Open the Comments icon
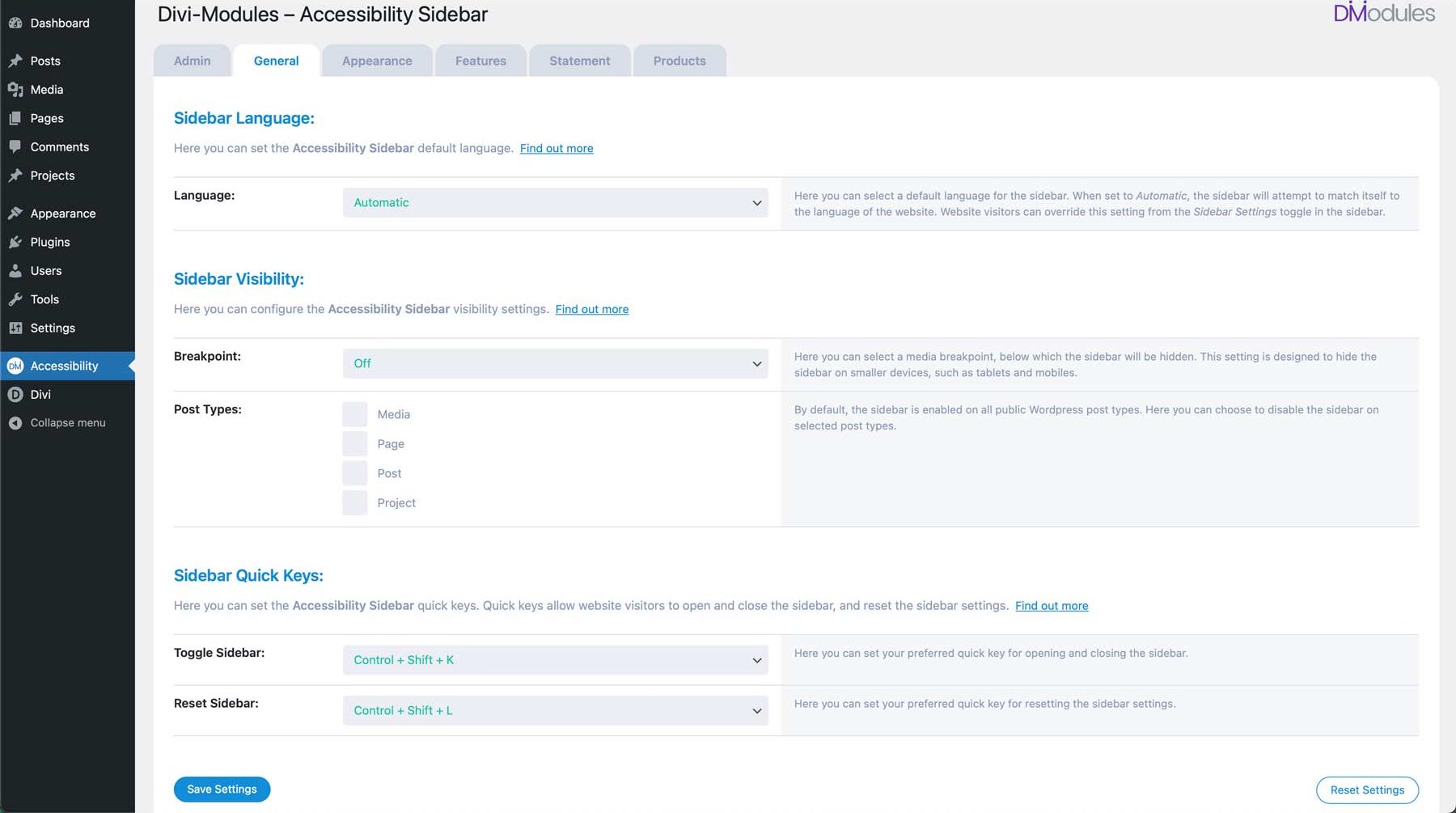This screenshot has width=1456, height=813. pyautogui.click(x=16, y=146)
